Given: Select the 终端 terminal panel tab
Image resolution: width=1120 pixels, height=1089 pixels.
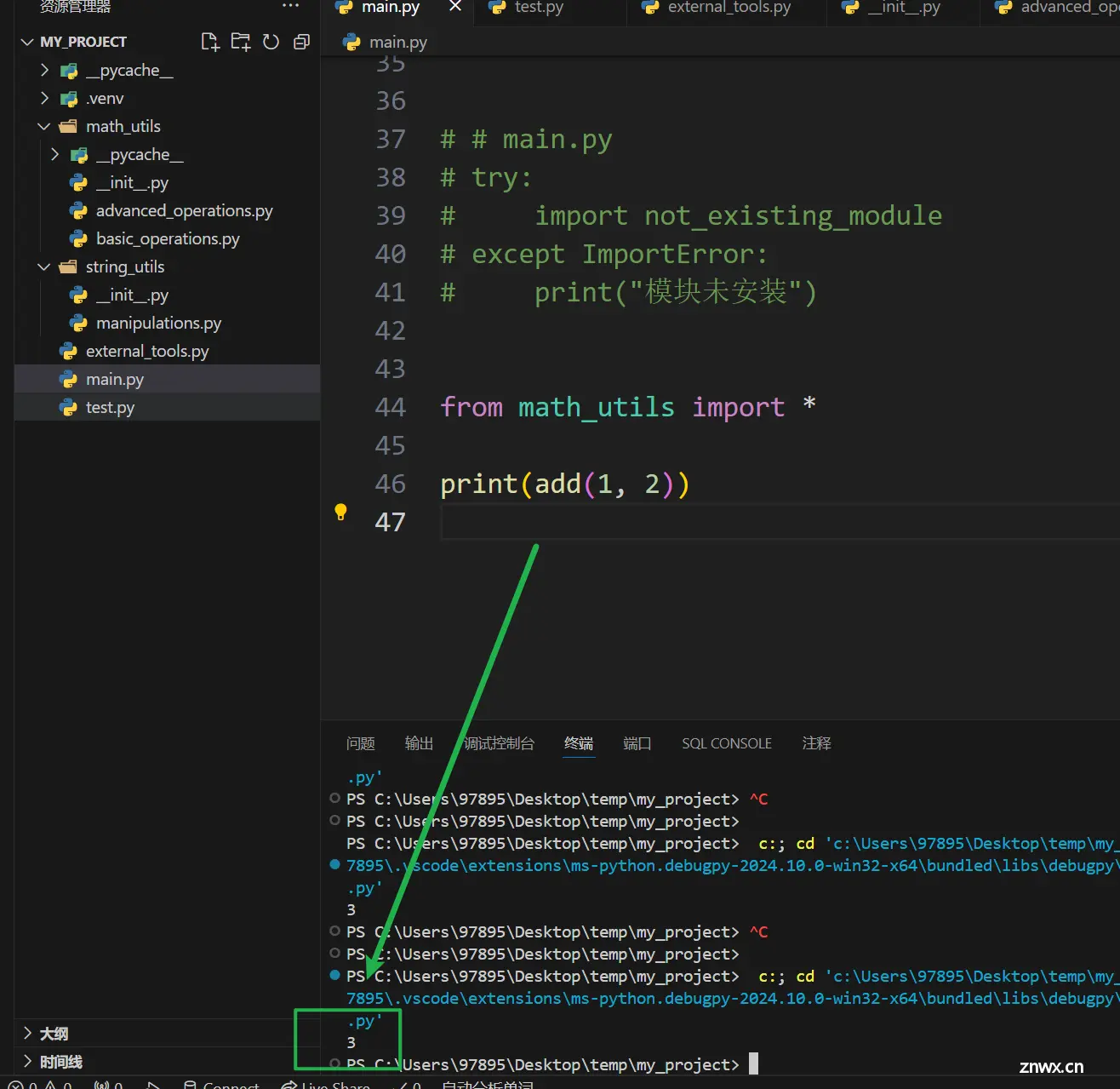Looking at the screenshot, I should pos(579,743).
